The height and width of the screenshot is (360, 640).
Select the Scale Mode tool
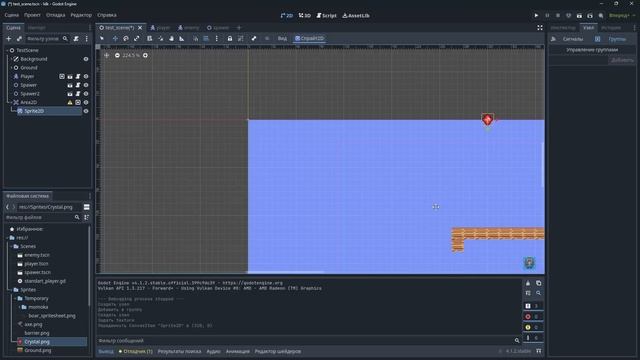(137, 38)
